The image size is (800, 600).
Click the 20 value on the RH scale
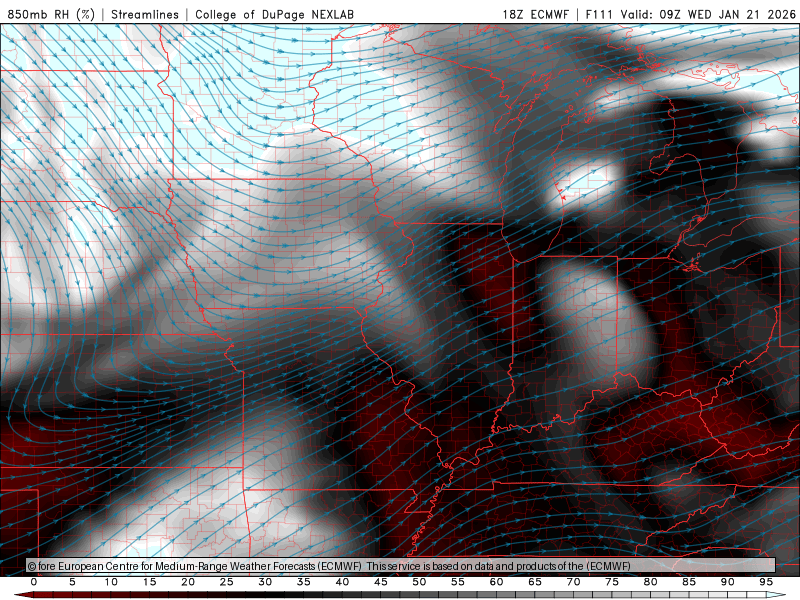[x=188, y=582]
